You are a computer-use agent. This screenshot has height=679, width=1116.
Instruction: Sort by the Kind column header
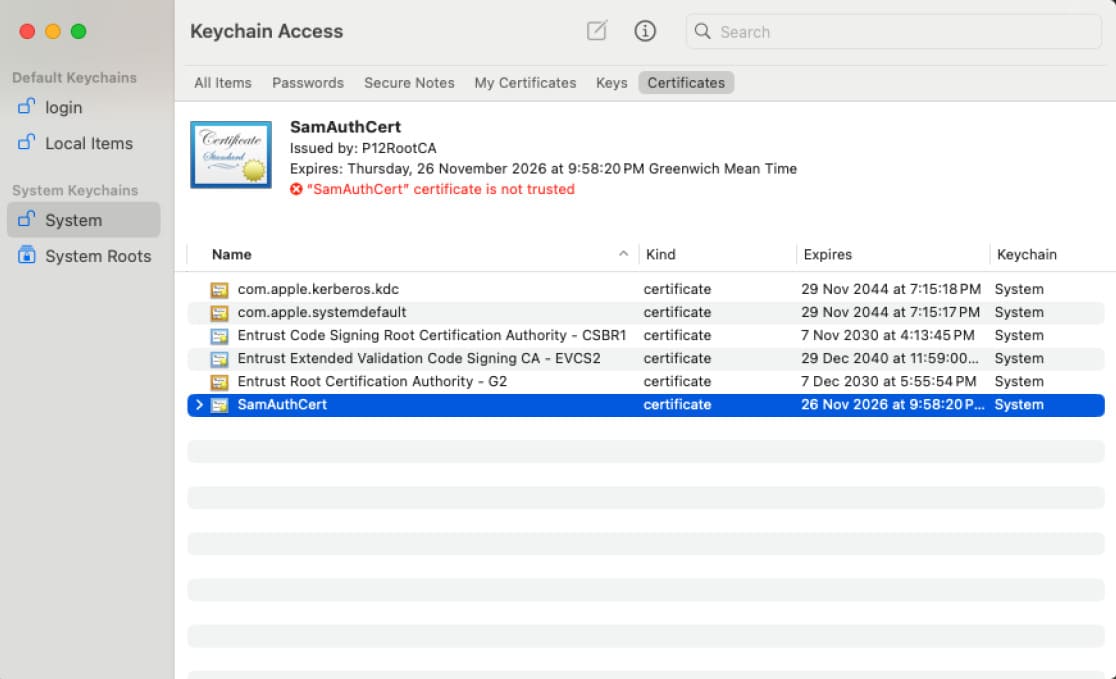pyautogui.click(x=661, y=255)
